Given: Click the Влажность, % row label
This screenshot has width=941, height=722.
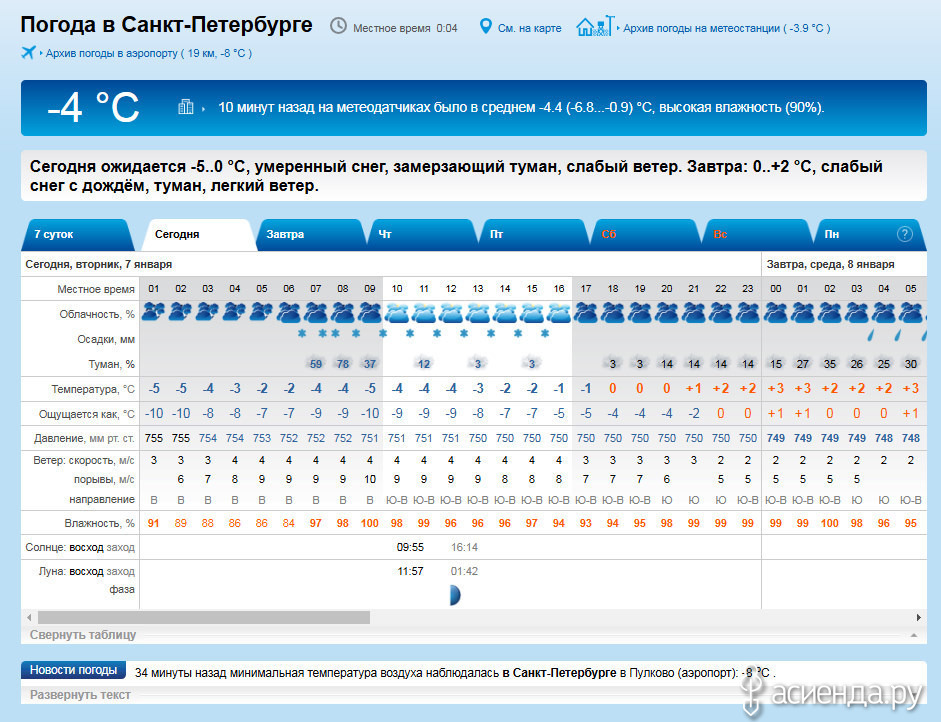Looking at the screenshot, I should click(x=99, y=523).
